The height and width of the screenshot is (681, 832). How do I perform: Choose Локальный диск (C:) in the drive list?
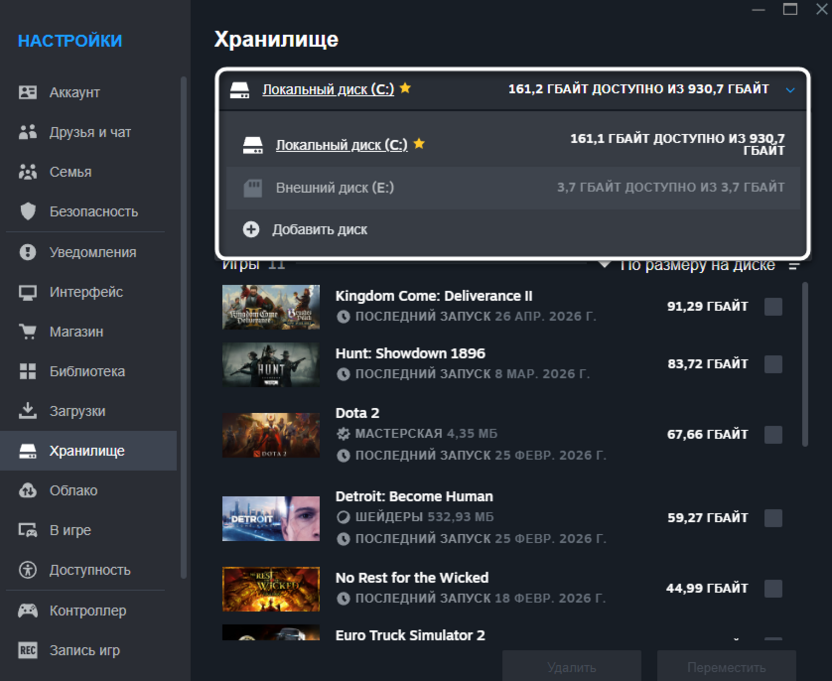pos(513,144)
